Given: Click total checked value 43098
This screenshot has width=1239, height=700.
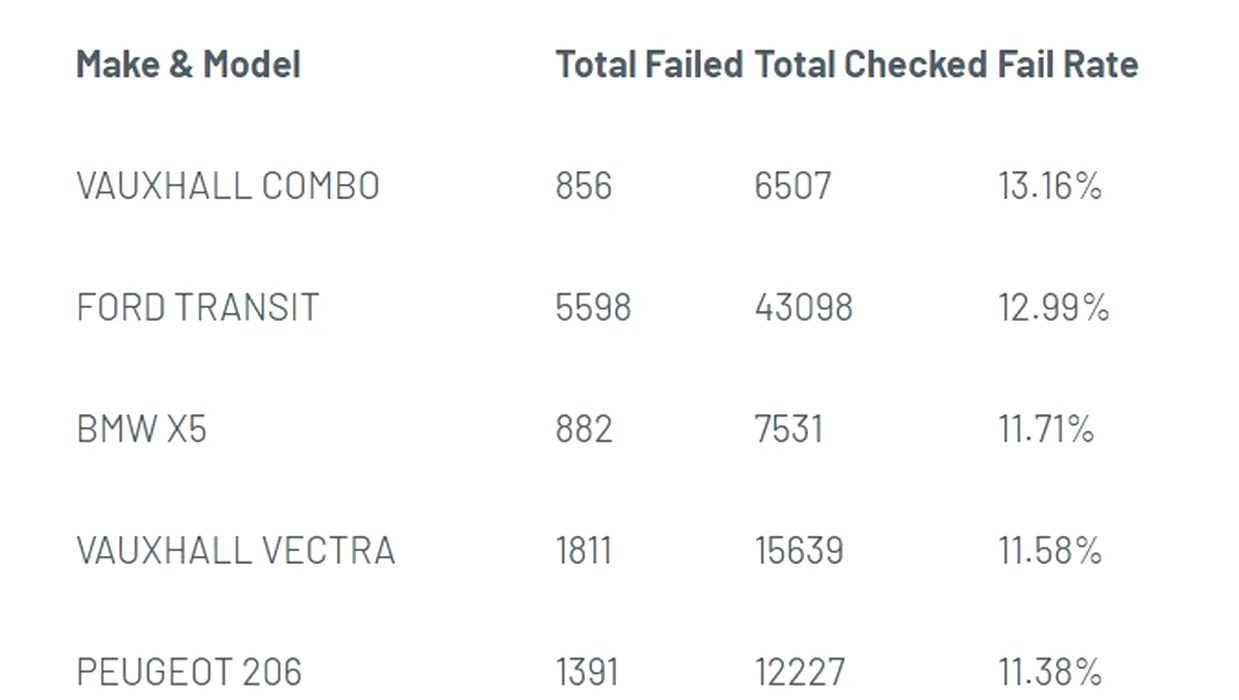Looking at the screenshot, I should tap(803, 307).
